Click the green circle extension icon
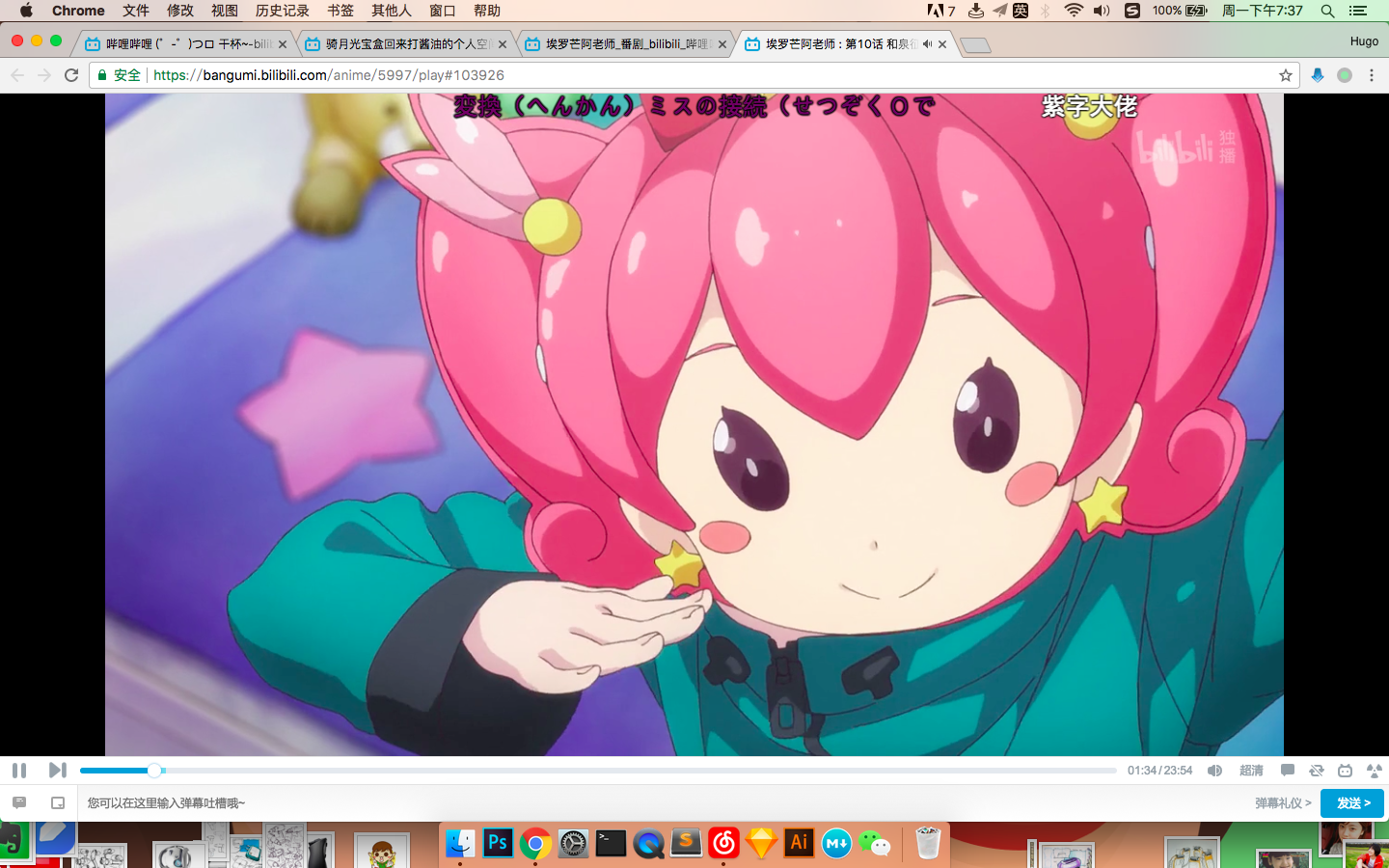The width and height of the screenshot is (1389, 868). click(x=1345, y=75)
